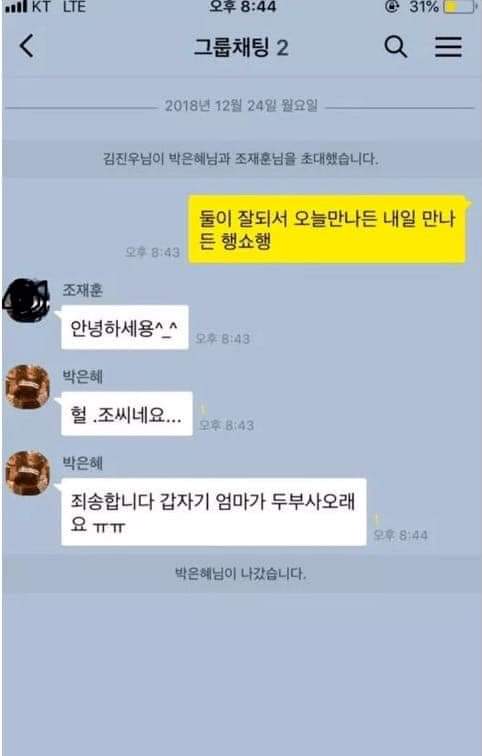Open the hamburger menu icon
482x756 pixels.
pyautogui.click(x=448, y=47)
